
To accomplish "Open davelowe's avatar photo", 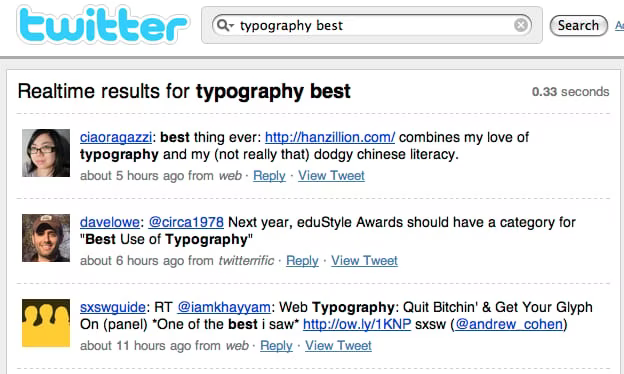I will click(x=46, y=238).
